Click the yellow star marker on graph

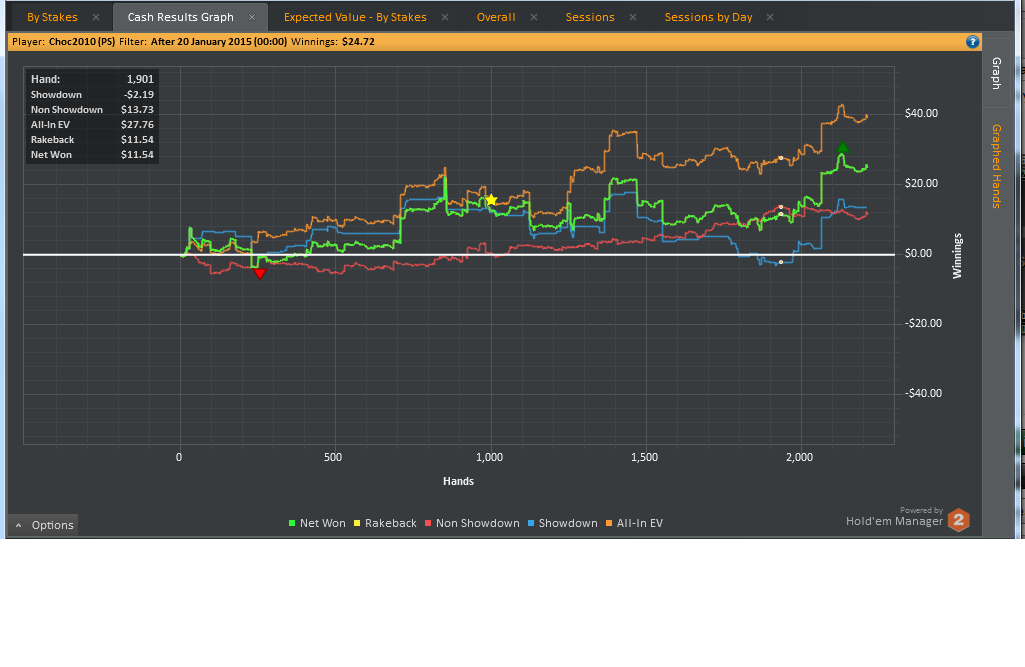(x=492, y=200)
